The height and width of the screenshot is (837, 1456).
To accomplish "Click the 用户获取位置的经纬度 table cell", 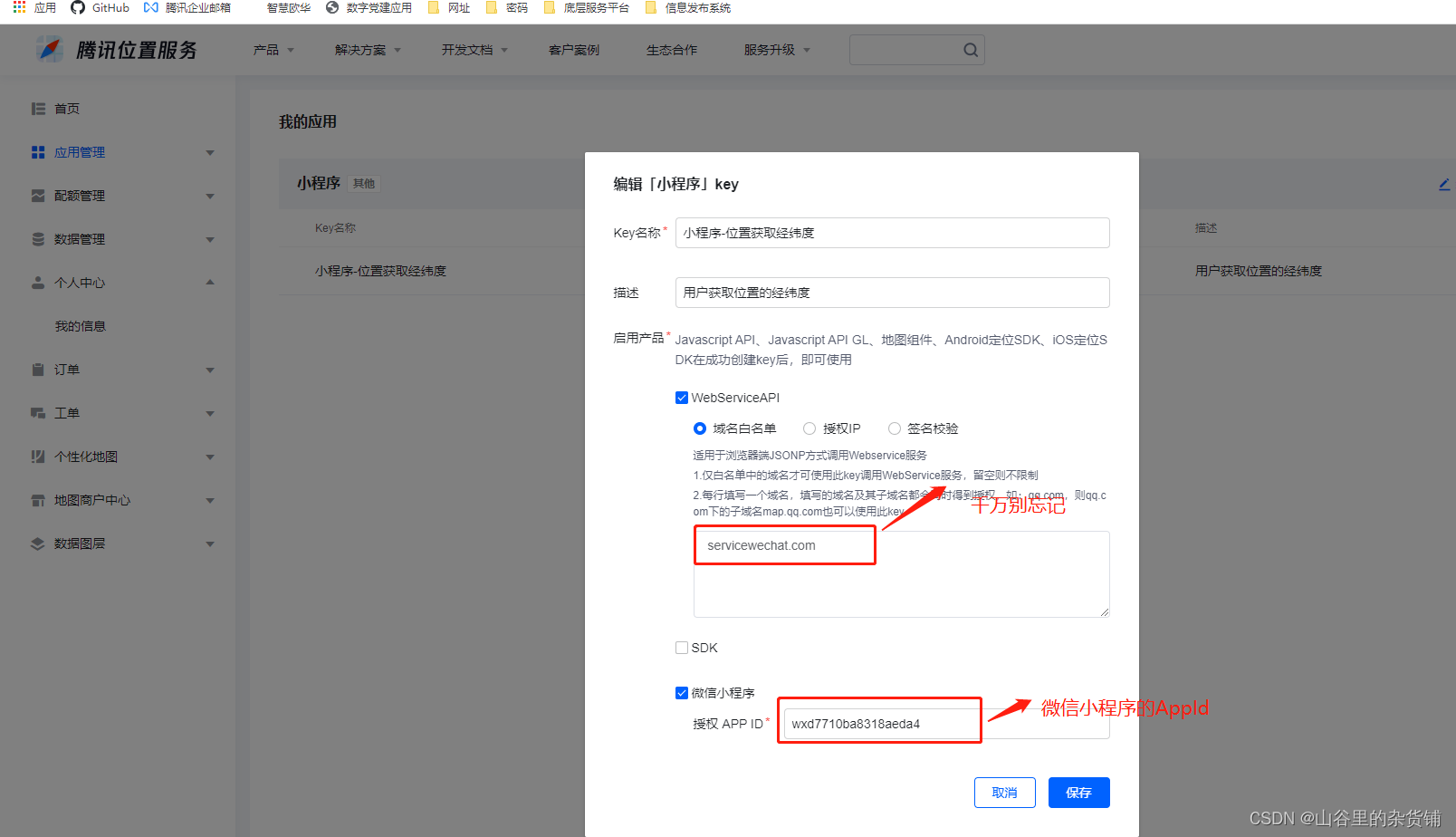I will [x=1259, y=271].
